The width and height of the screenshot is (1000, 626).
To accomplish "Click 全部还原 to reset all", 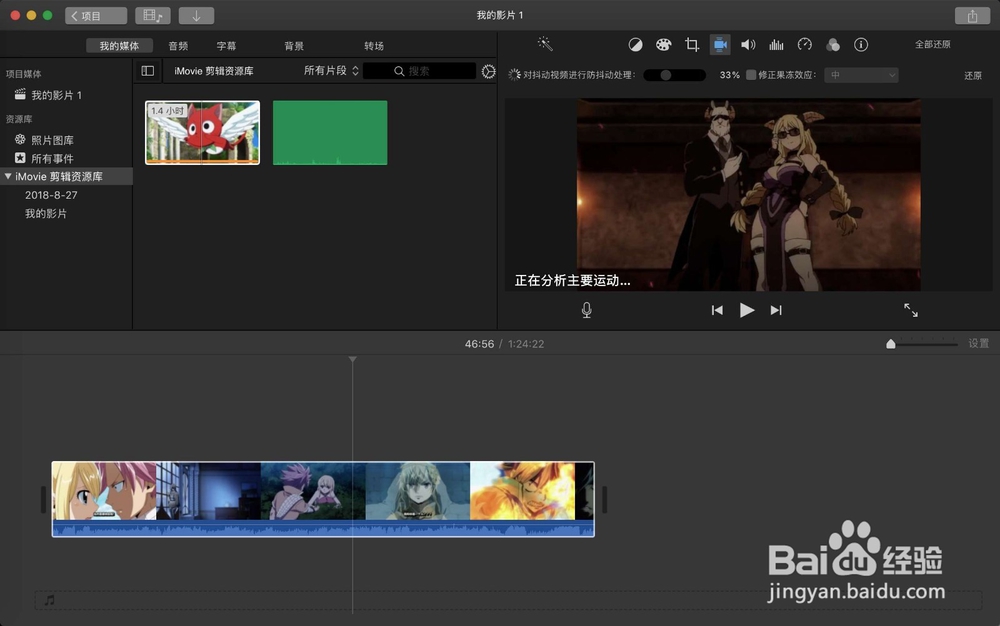I will click(x=932, y=44).
